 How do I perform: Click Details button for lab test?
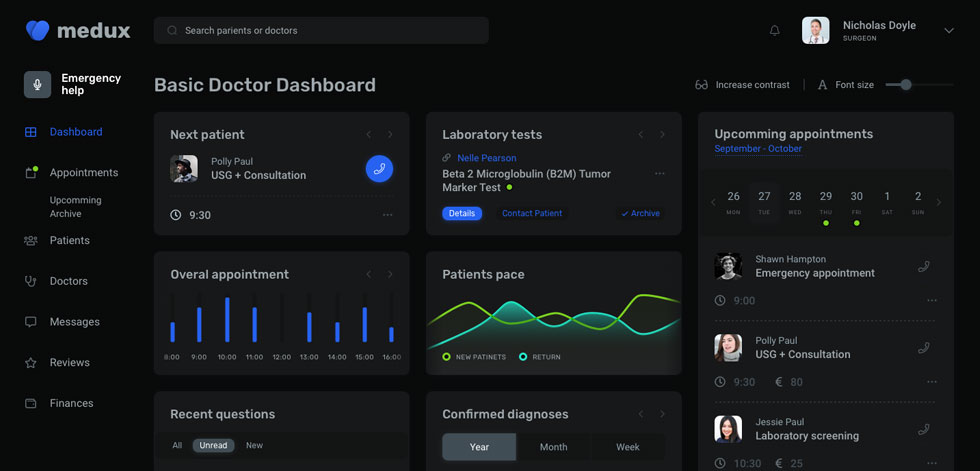pos(462,214)
